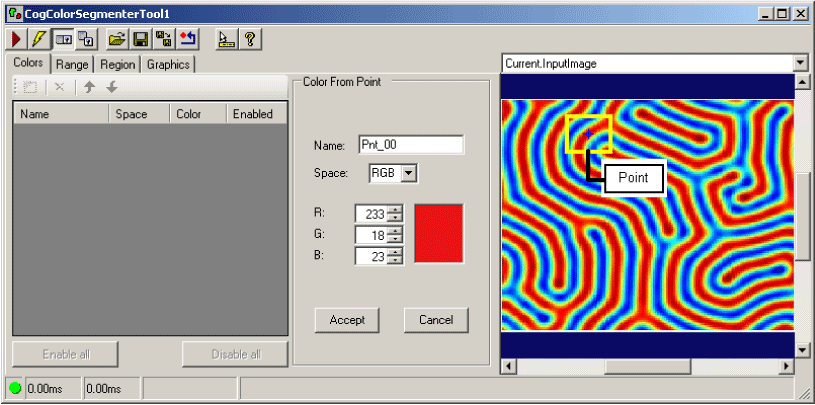Screen dimensions: 815x405
Task: Move selected color down arrow icon
Action: tap(112, 87)
